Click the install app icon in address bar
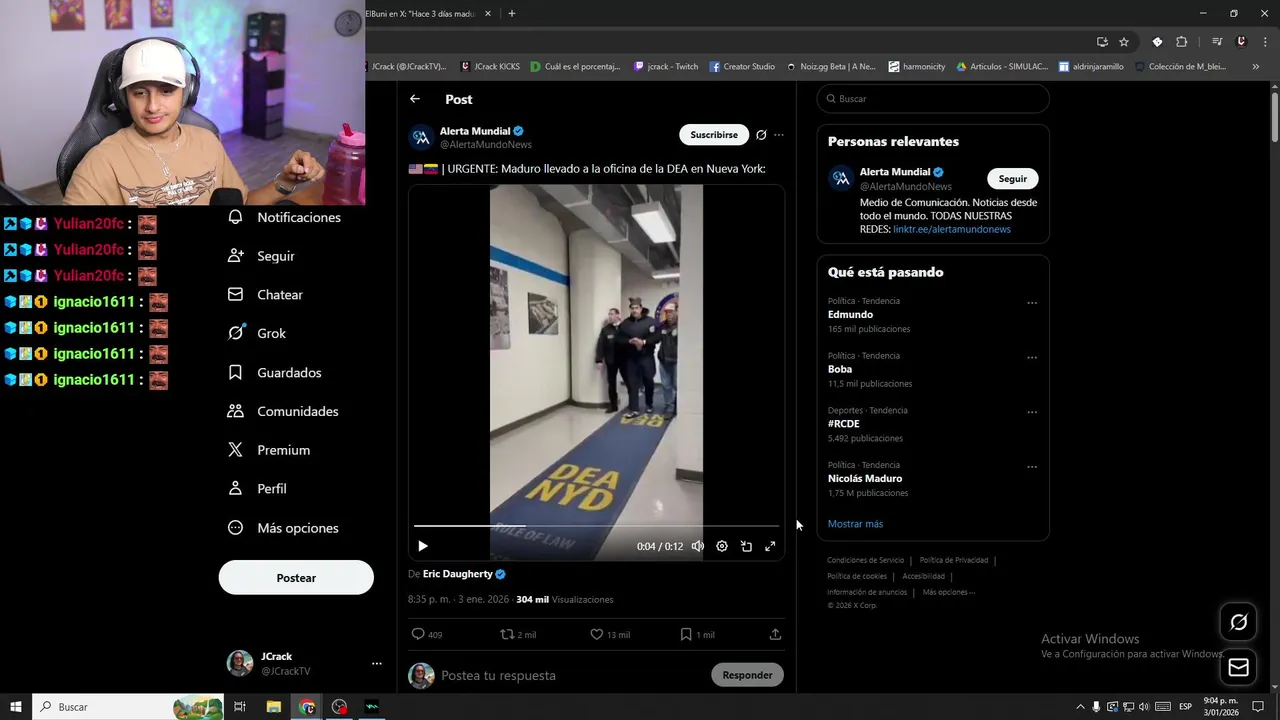Screen dimensions: 1280x720 point(1102,42)
